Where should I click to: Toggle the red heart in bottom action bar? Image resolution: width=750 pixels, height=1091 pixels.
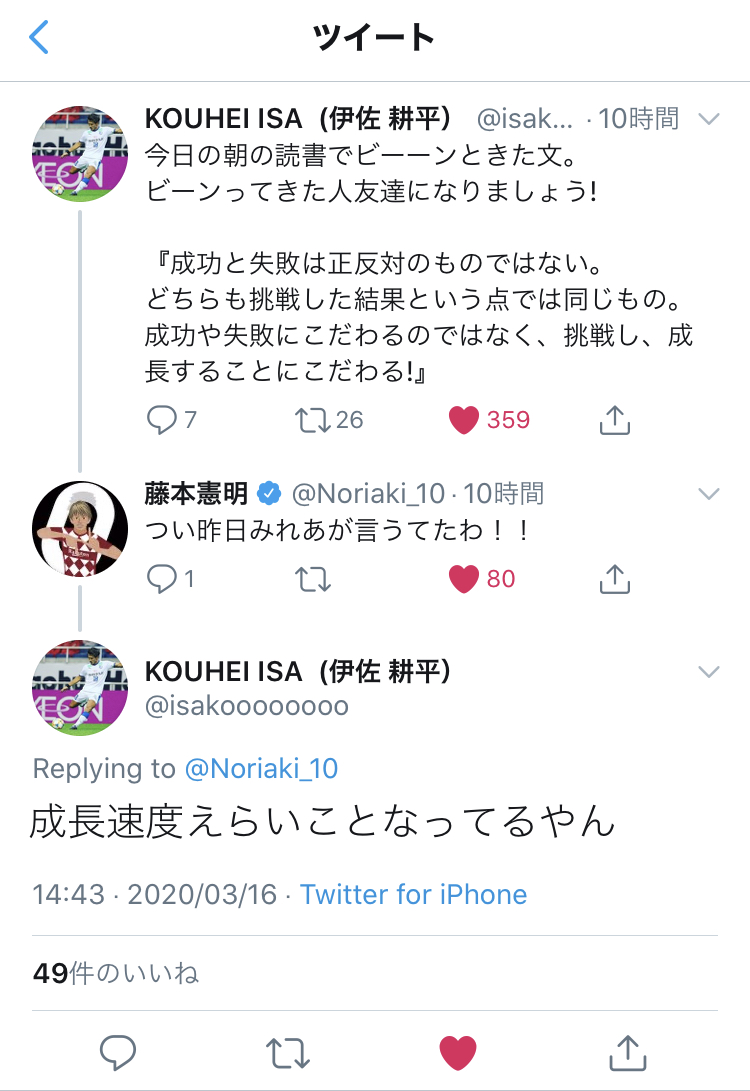tap(458, 1051)
